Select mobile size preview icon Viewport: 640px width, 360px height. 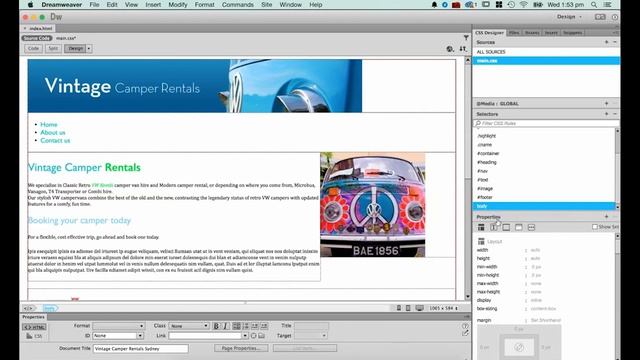399,308
